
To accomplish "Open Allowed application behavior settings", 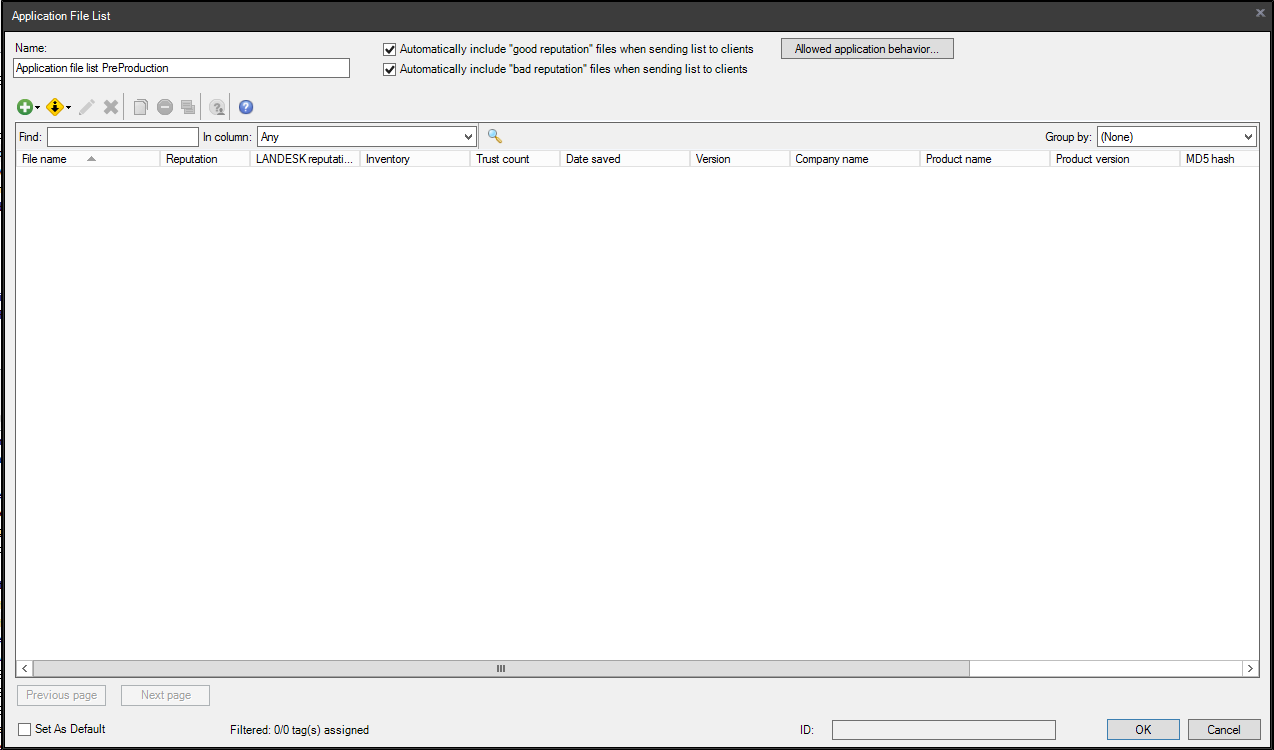I will click(x=866, y=48).
